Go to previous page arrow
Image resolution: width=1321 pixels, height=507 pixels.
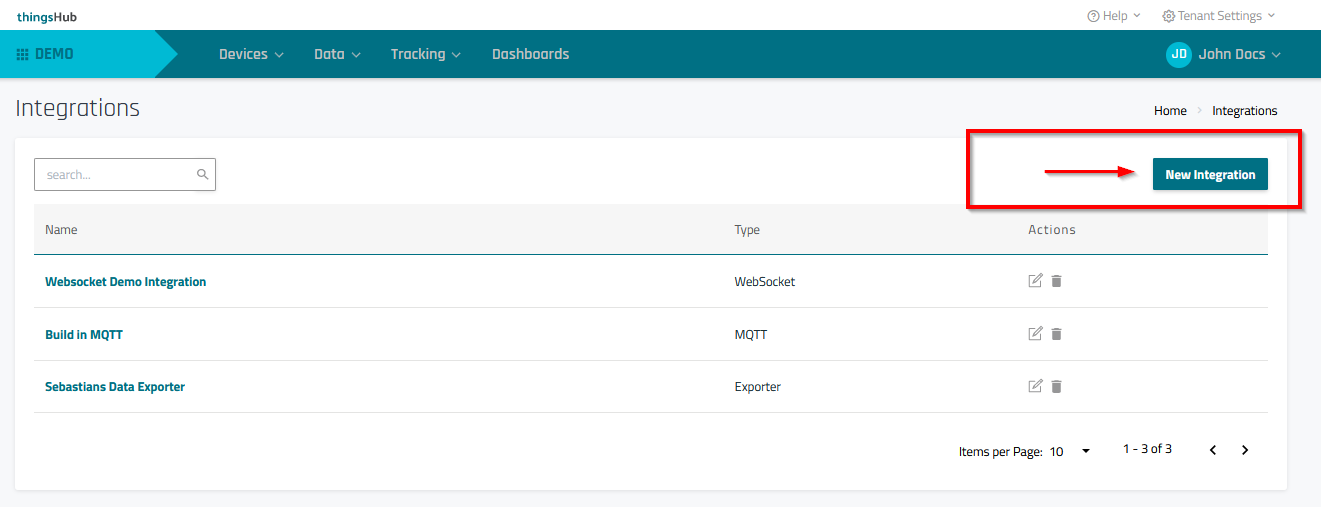tap(1213, 450)
